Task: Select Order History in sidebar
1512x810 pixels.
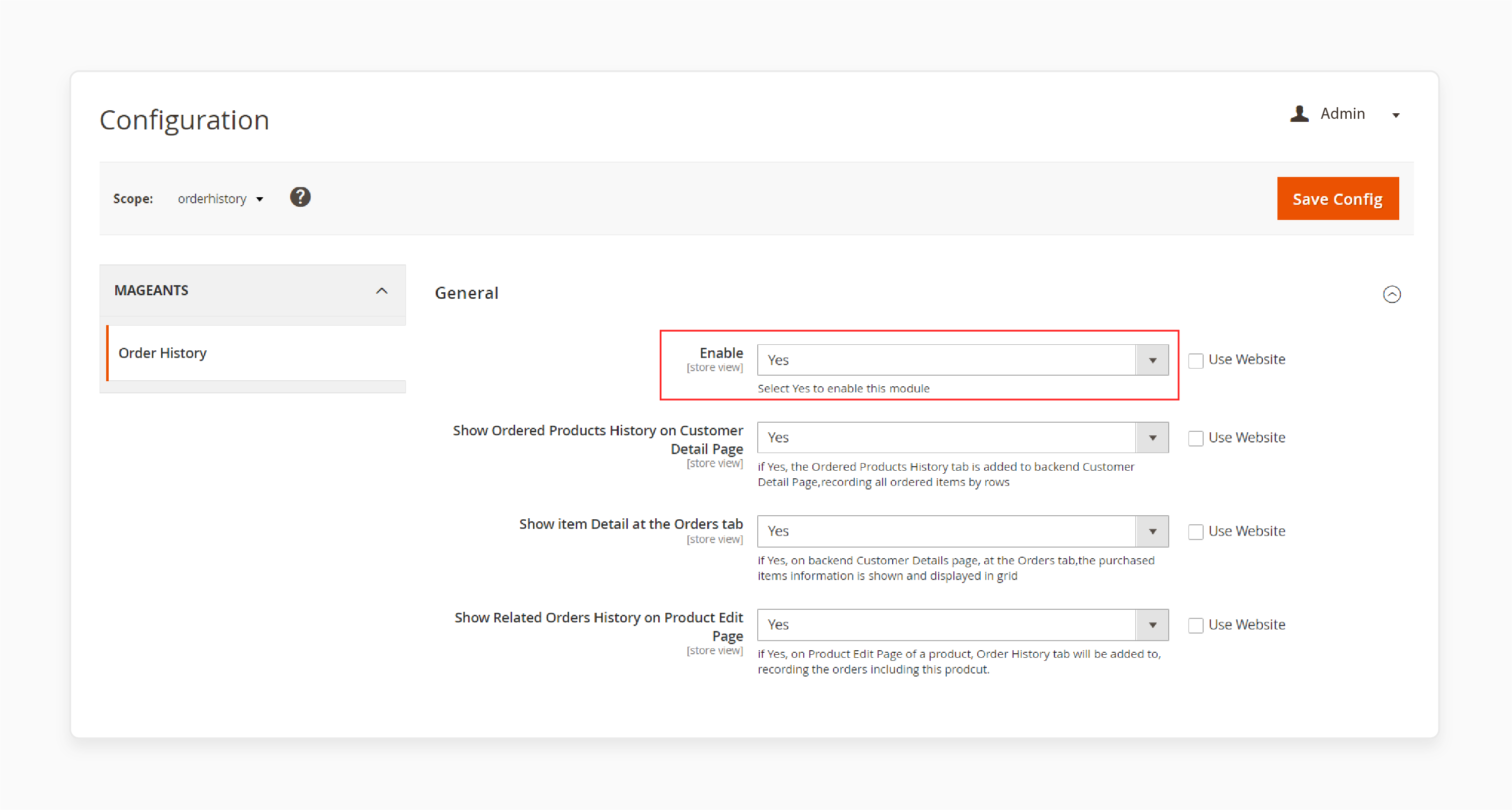Action: pyautogui.click(x=256, y=353)
